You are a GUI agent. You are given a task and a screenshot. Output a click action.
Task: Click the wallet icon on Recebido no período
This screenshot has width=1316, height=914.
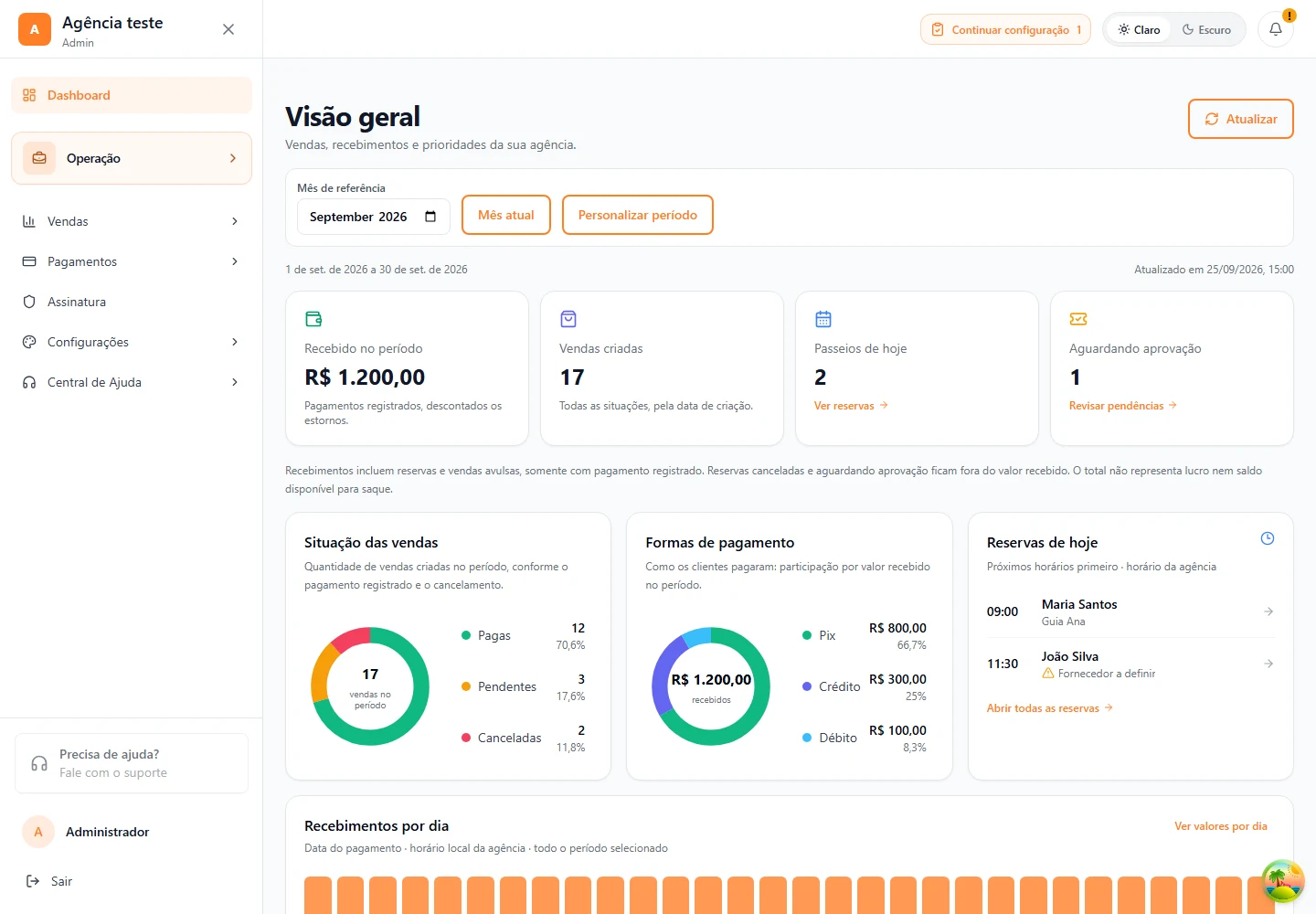[x=313, y=319]
